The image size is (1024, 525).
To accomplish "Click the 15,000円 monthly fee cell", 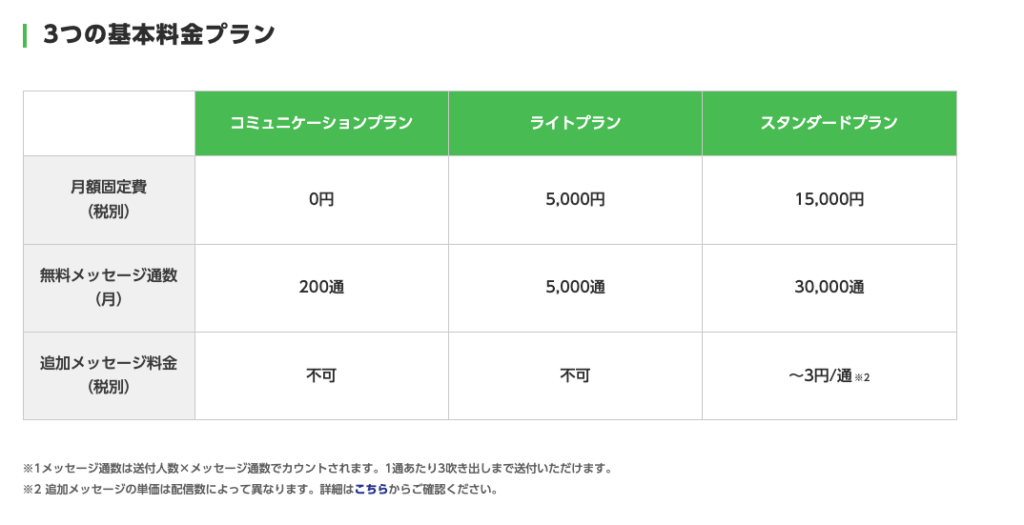I will [x=829, y=200].
